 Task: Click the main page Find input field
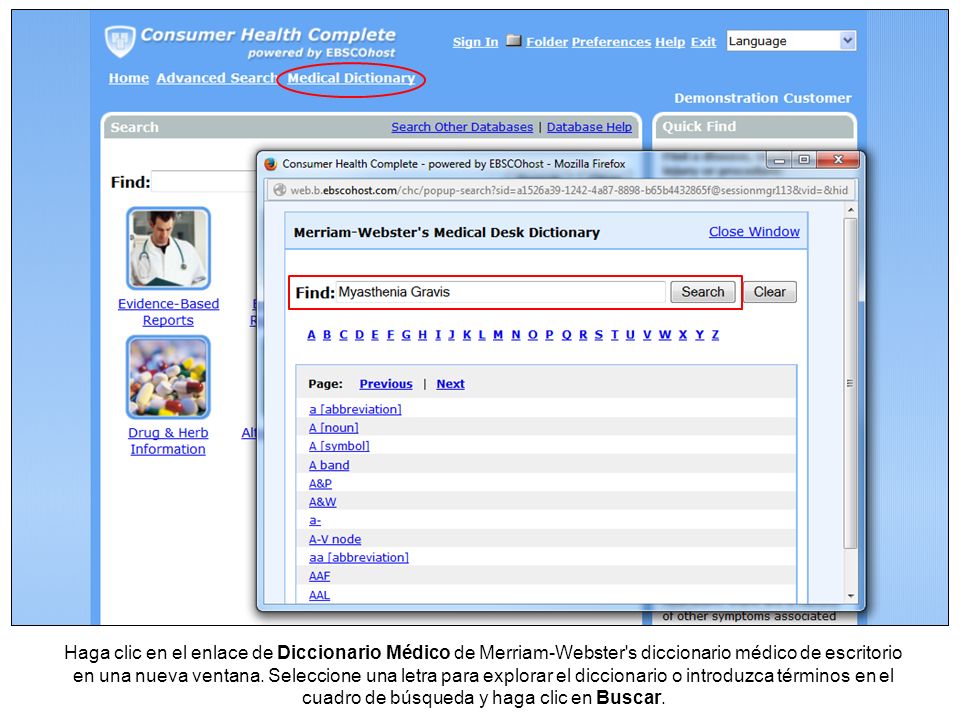[204, 182]
